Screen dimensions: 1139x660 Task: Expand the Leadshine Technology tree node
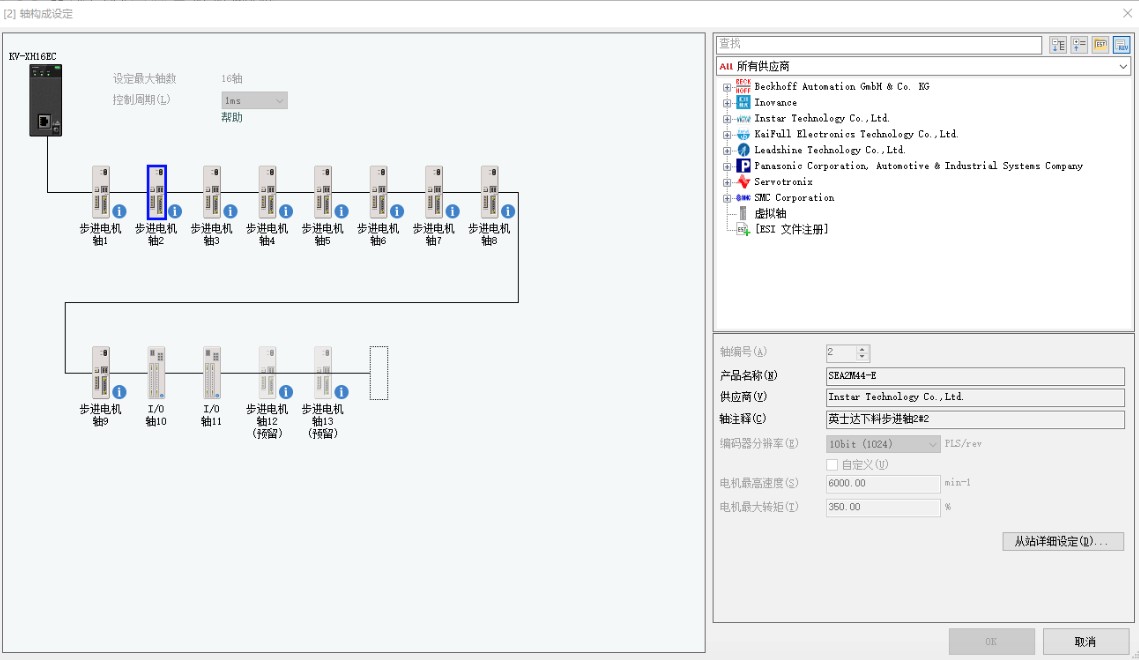[728, 150]
